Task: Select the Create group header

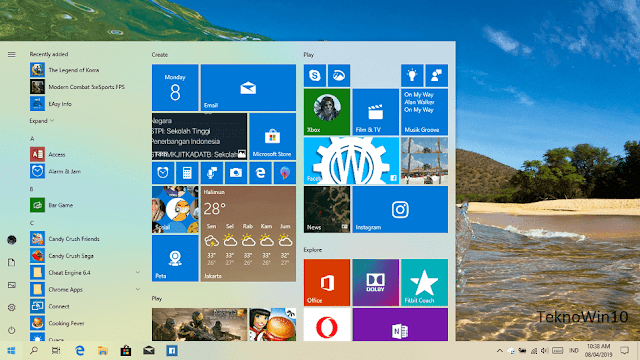Action: [x=160, y=55]
